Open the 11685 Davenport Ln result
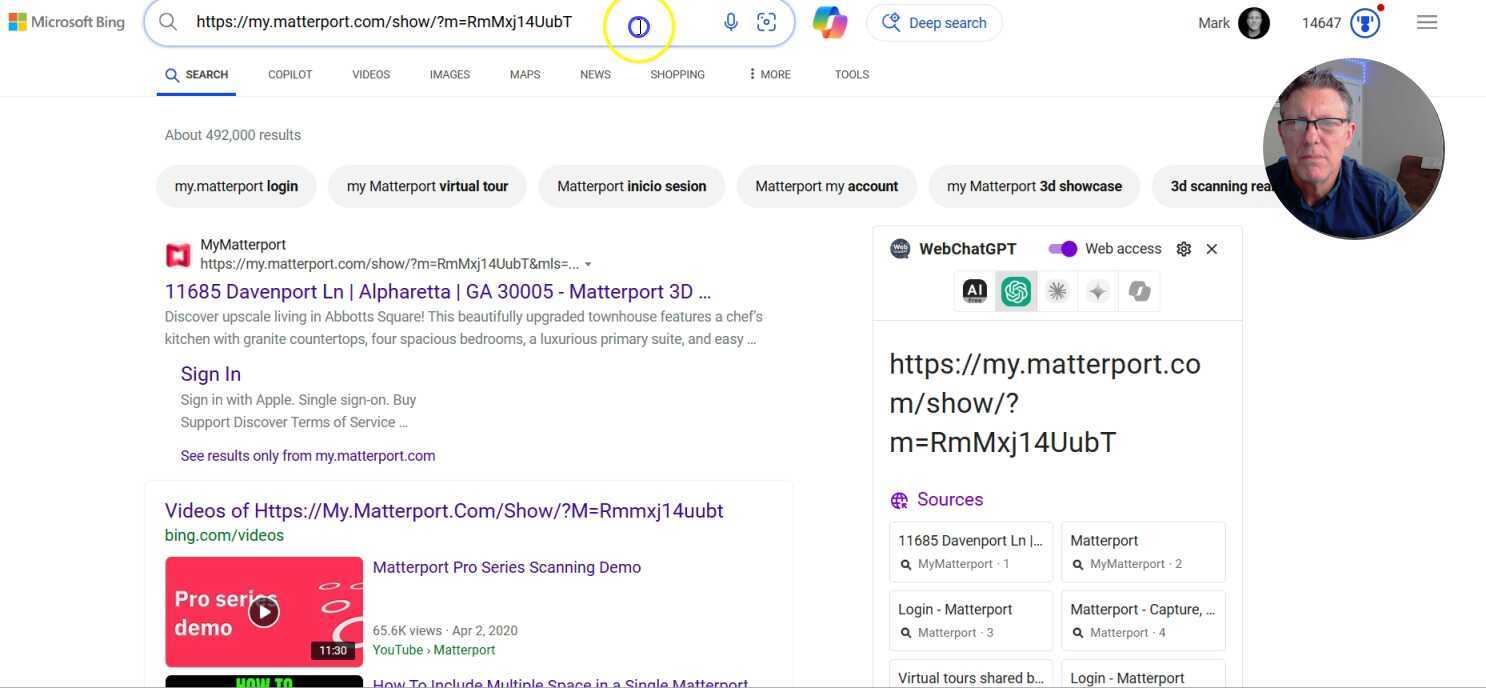 (x=438, y=292)
